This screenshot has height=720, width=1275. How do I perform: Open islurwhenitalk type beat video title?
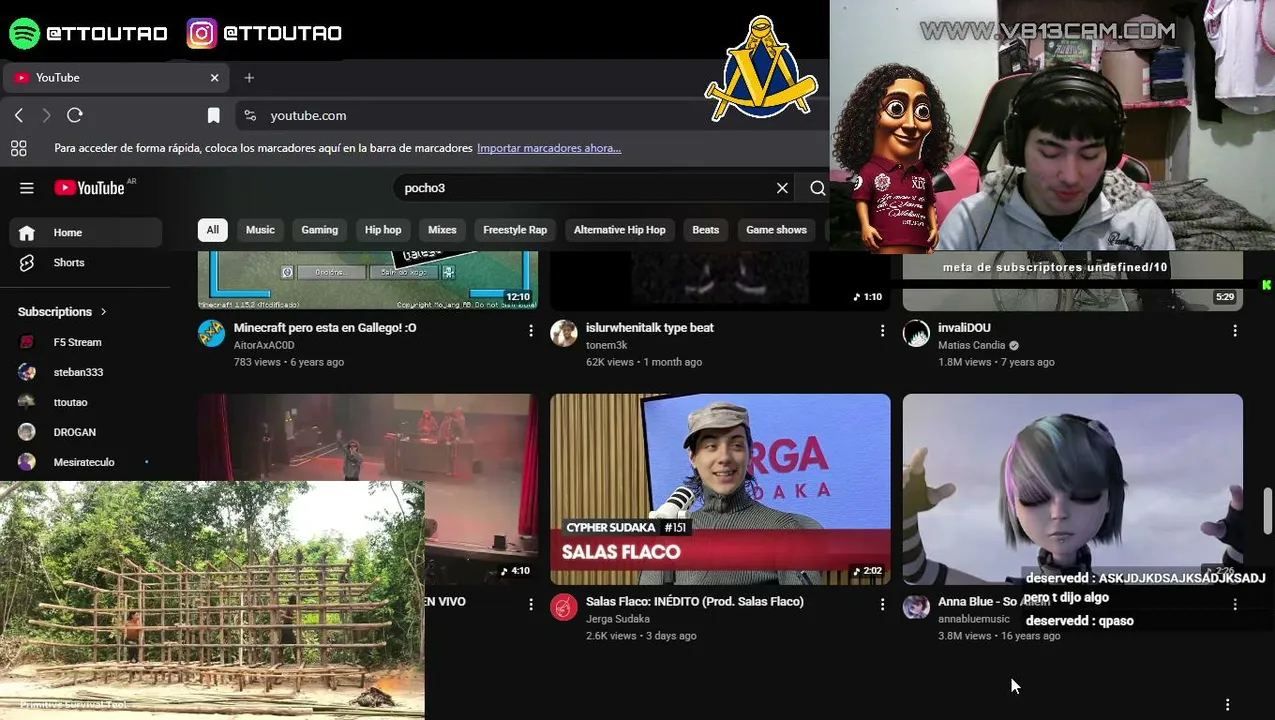coord(650,328)
